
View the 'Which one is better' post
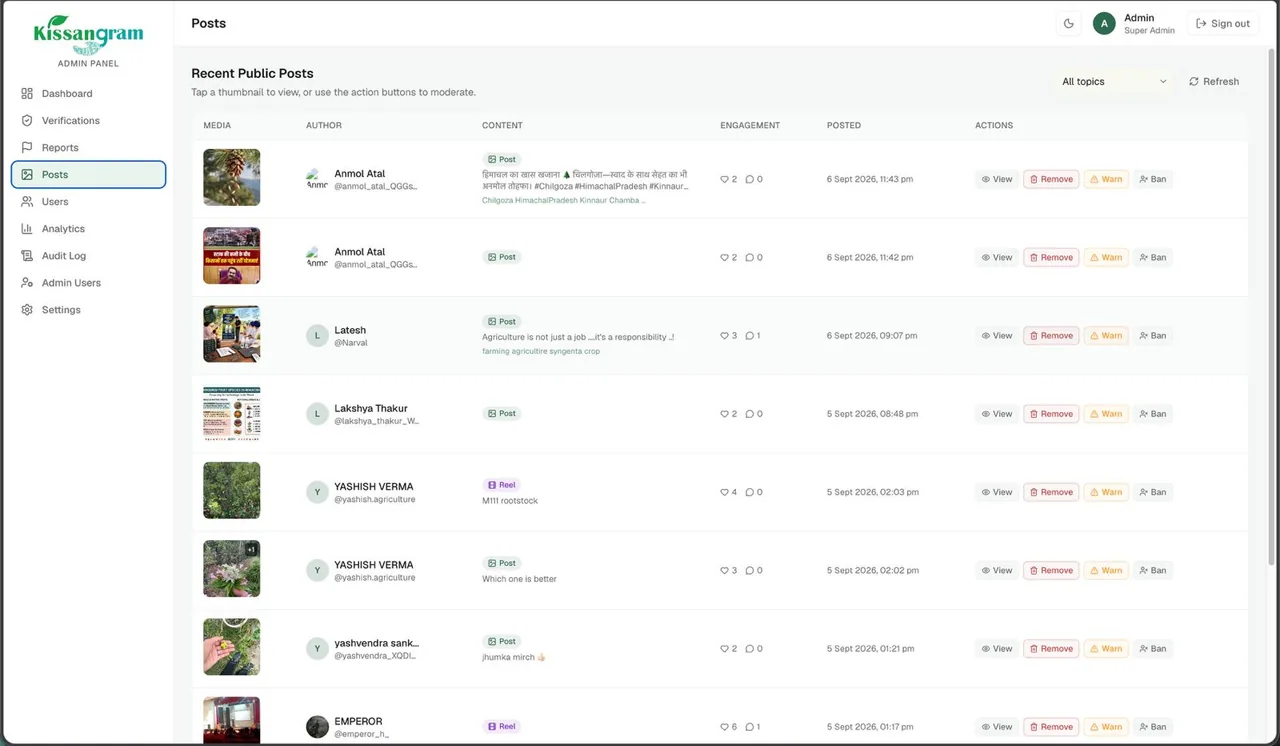tap(997, 571)
